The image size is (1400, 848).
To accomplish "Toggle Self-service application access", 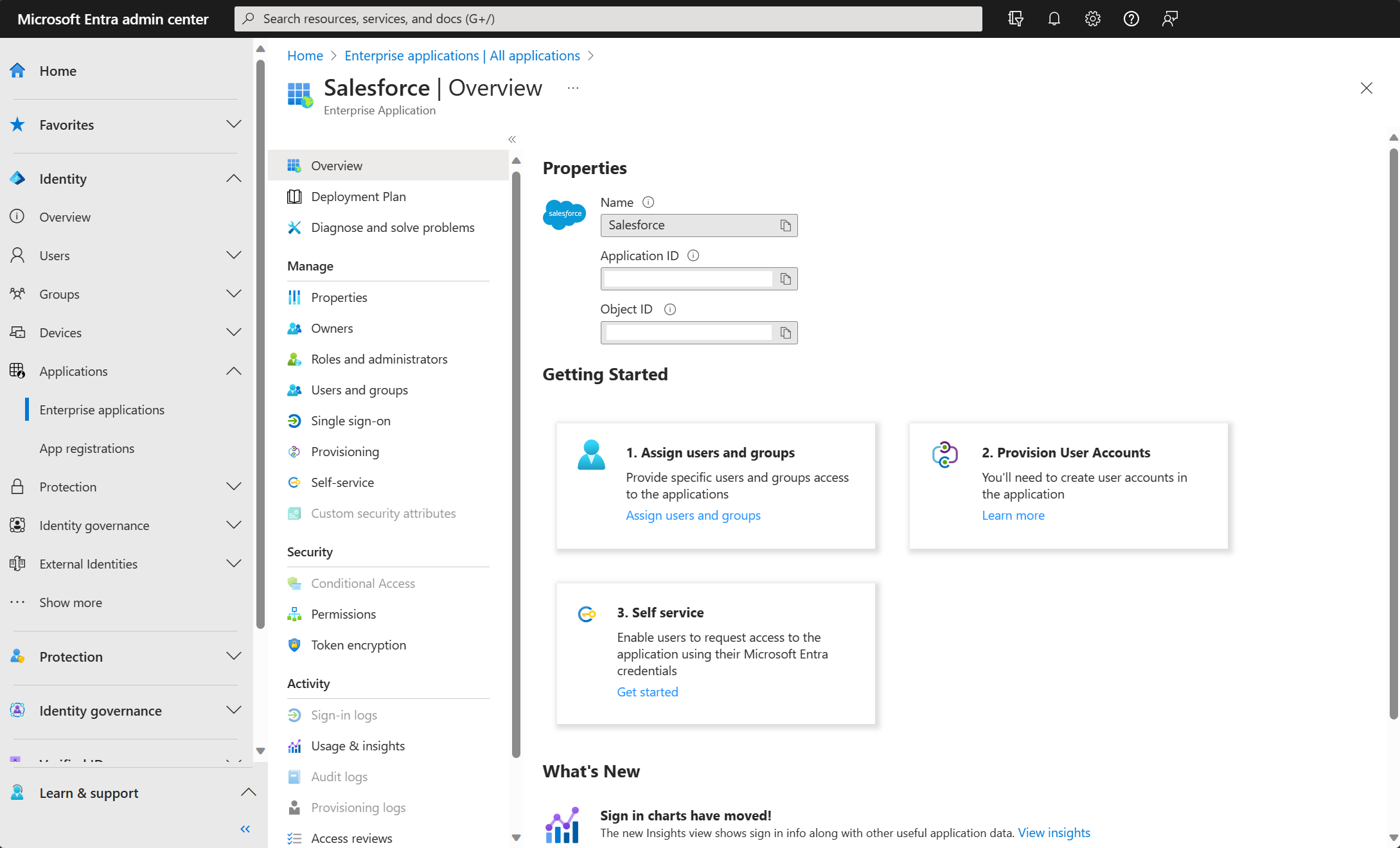I will click(x=342, y=481).
